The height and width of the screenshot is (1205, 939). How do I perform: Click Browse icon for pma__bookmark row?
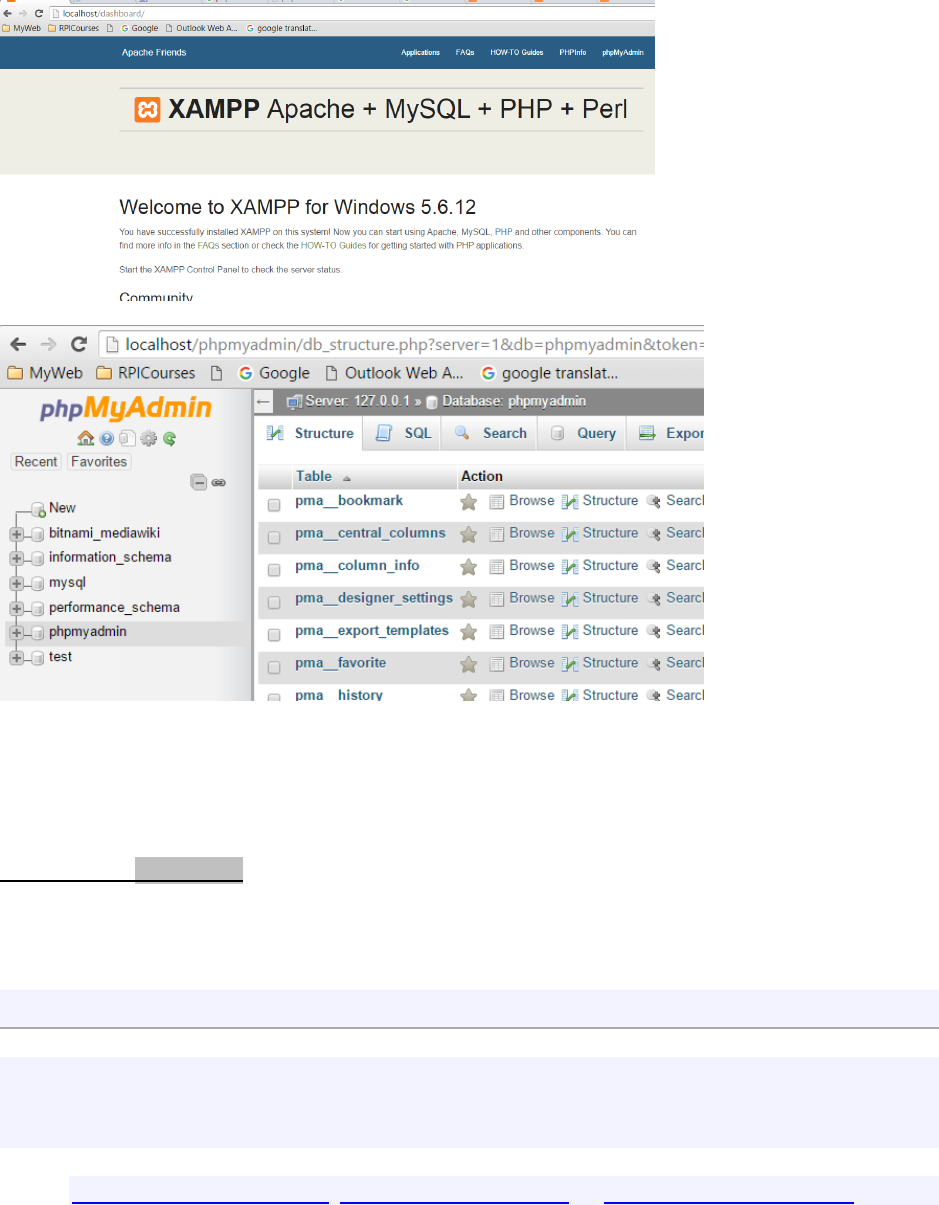tap(497, 502)
